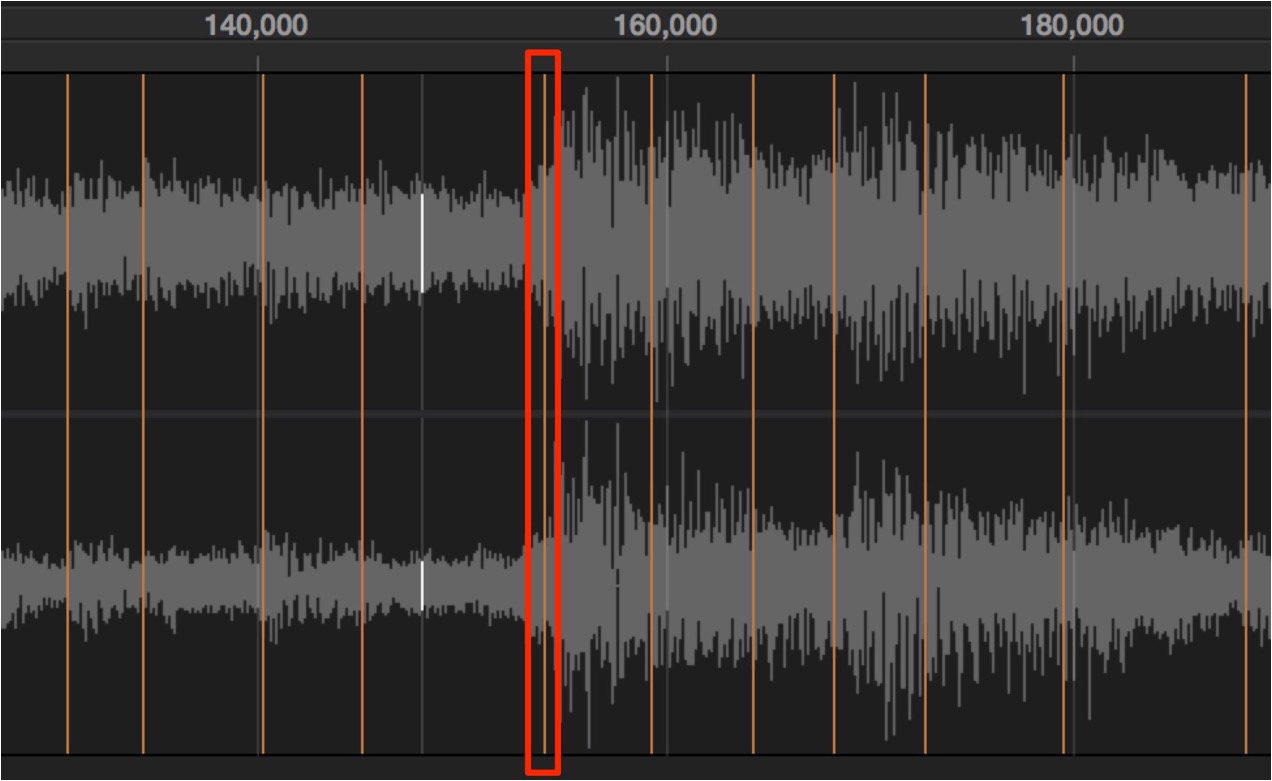Select the rightmost orange transient marker
This screenshot has width=1272, height=781.
(1246, 413)
